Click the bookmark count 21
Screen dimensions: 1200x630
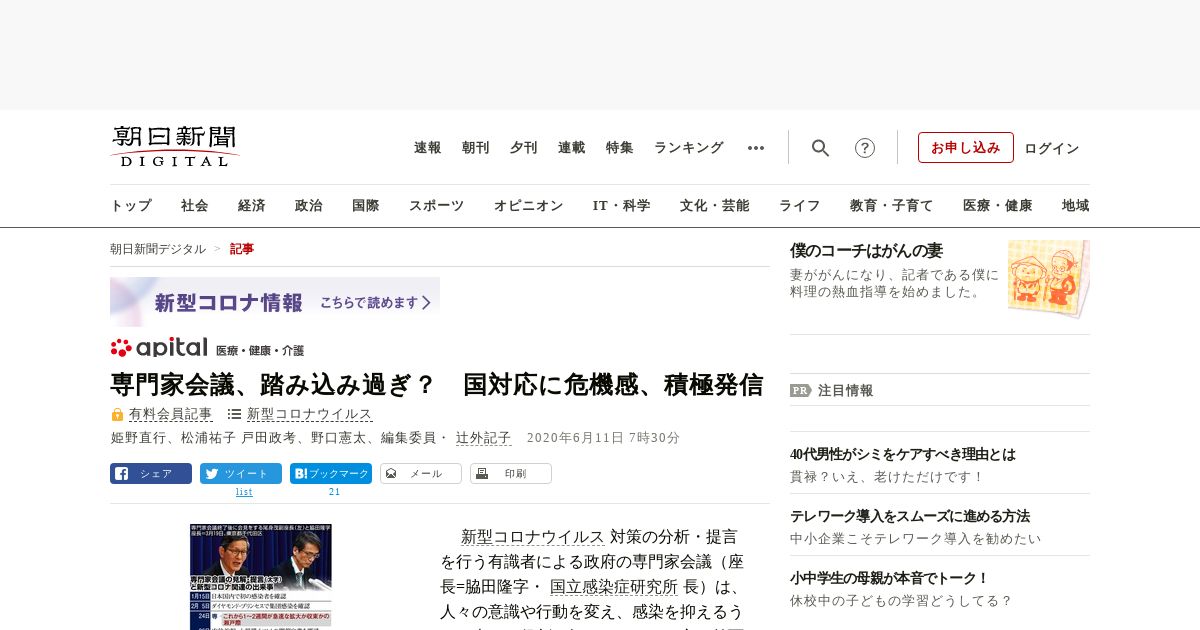tap(334, 492)
